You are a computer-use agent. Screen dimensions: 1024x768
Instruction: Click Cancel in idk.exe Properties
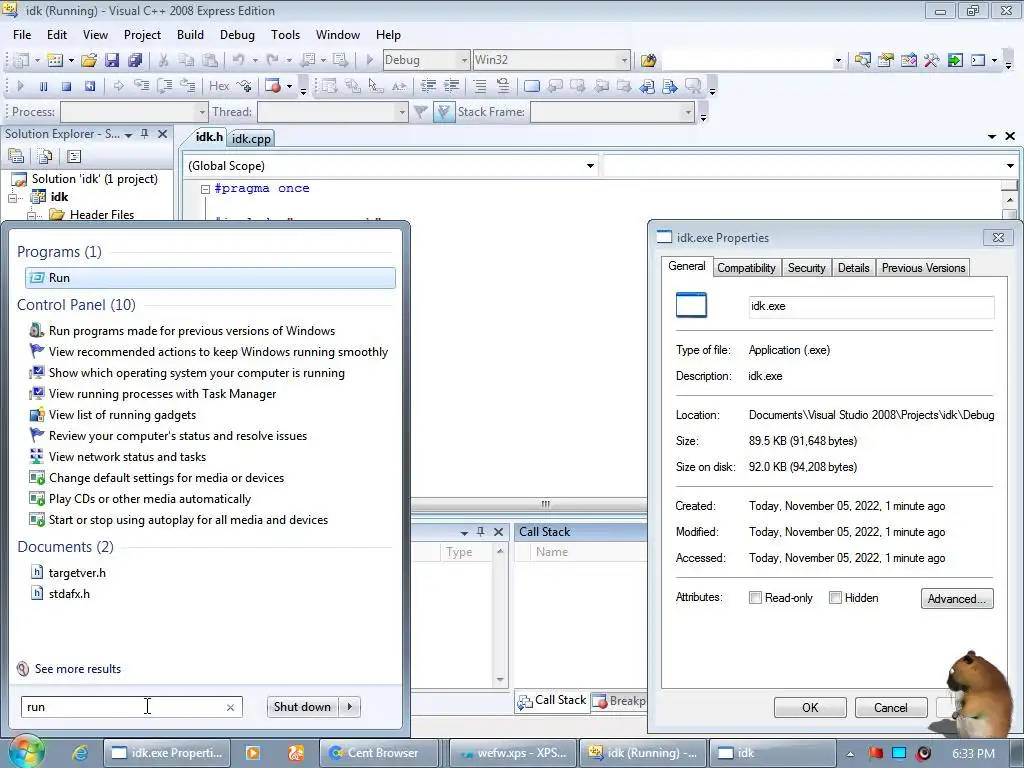[x=891, y=708]
